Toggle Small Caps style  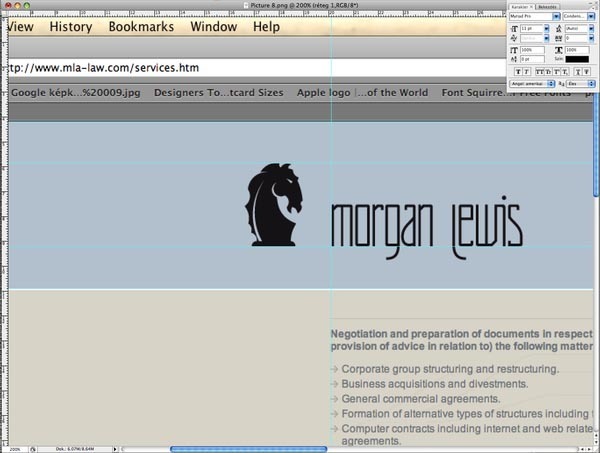(548, 72)
